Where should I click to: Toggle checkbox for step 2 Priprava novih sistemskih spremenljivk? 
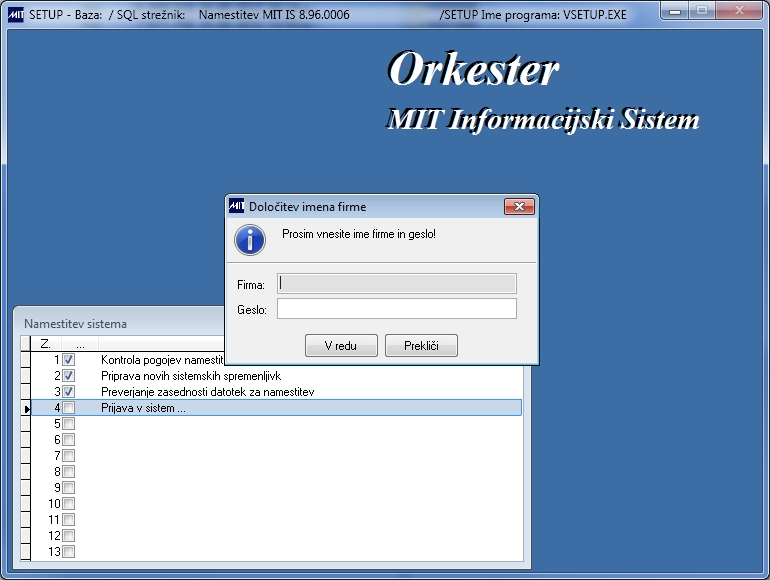click(69, 376)
